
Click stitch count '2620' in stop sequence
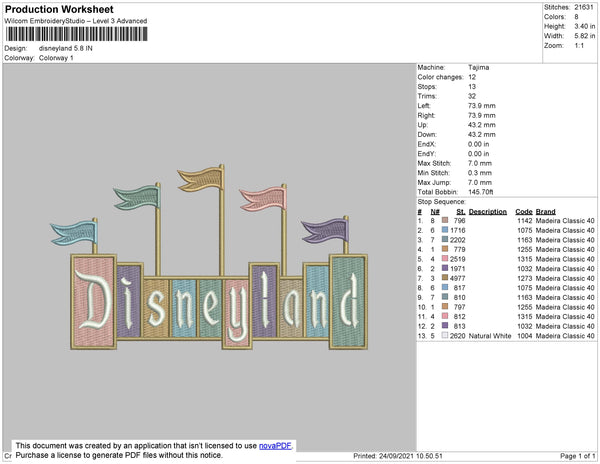(458, 335)
